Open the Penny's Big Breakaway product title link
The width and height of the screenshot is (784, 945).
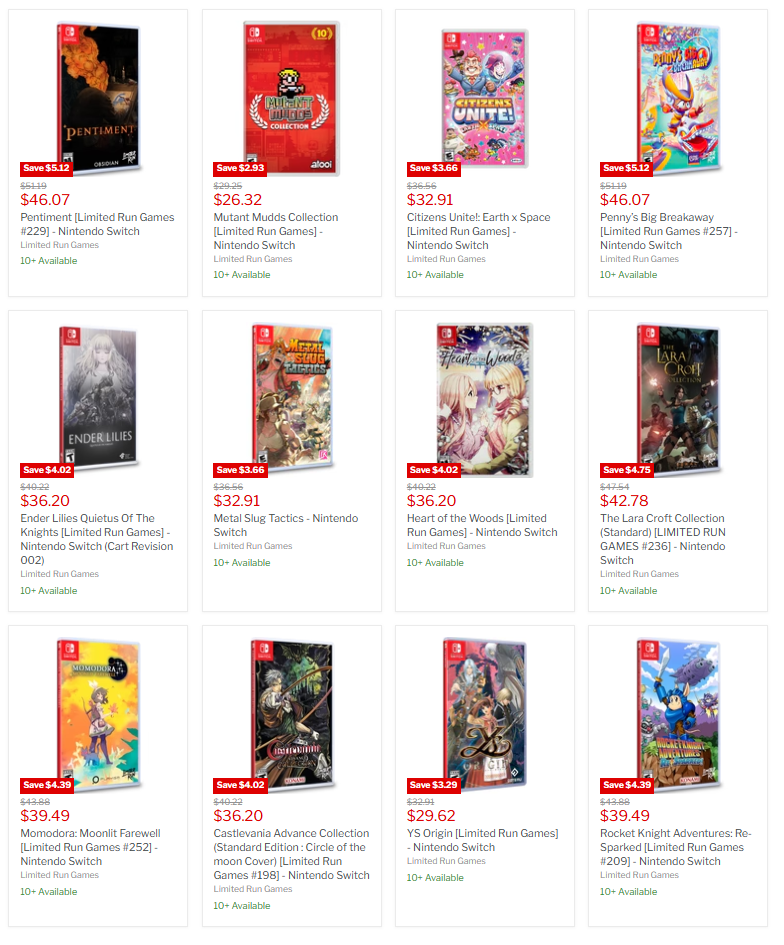669,231
